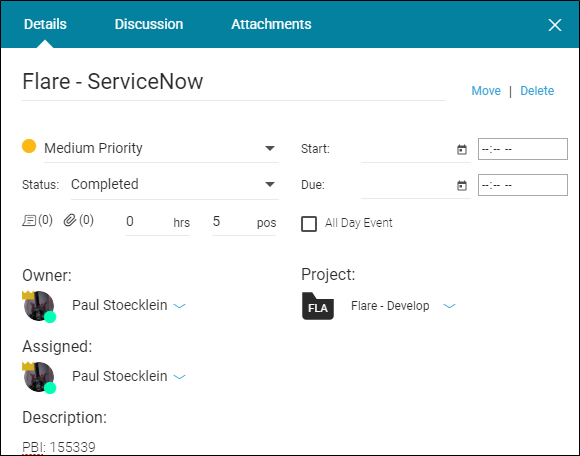Click the orange priority color dot
Screen dimensions: 580x456
(29, 146)
